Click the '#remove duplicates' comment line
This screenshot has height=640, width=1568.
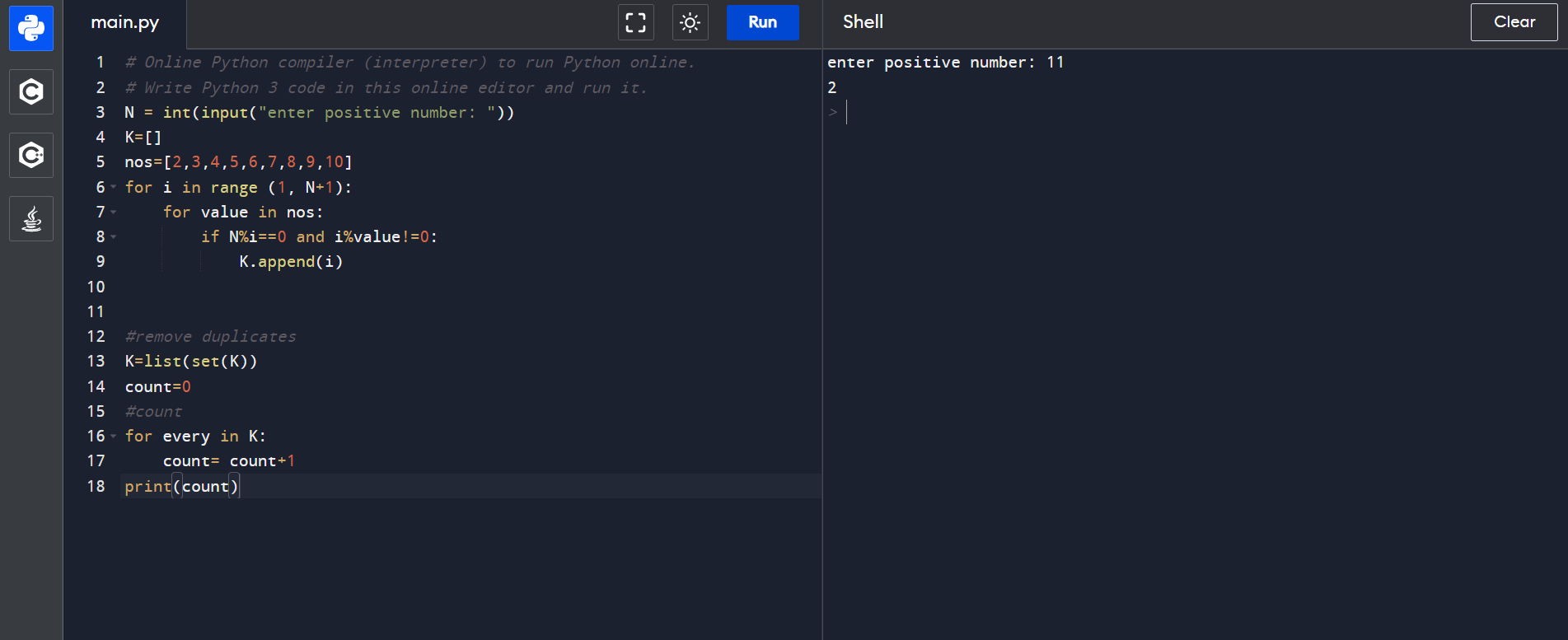pyautogui.click(x=210, y=336)
